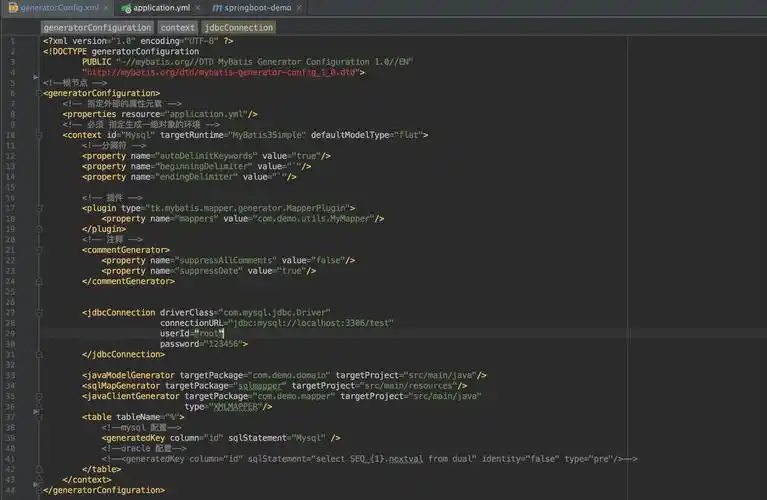767x500 pixels.
Task: Close the application.yml tab
Action: [x=197, y=7]
